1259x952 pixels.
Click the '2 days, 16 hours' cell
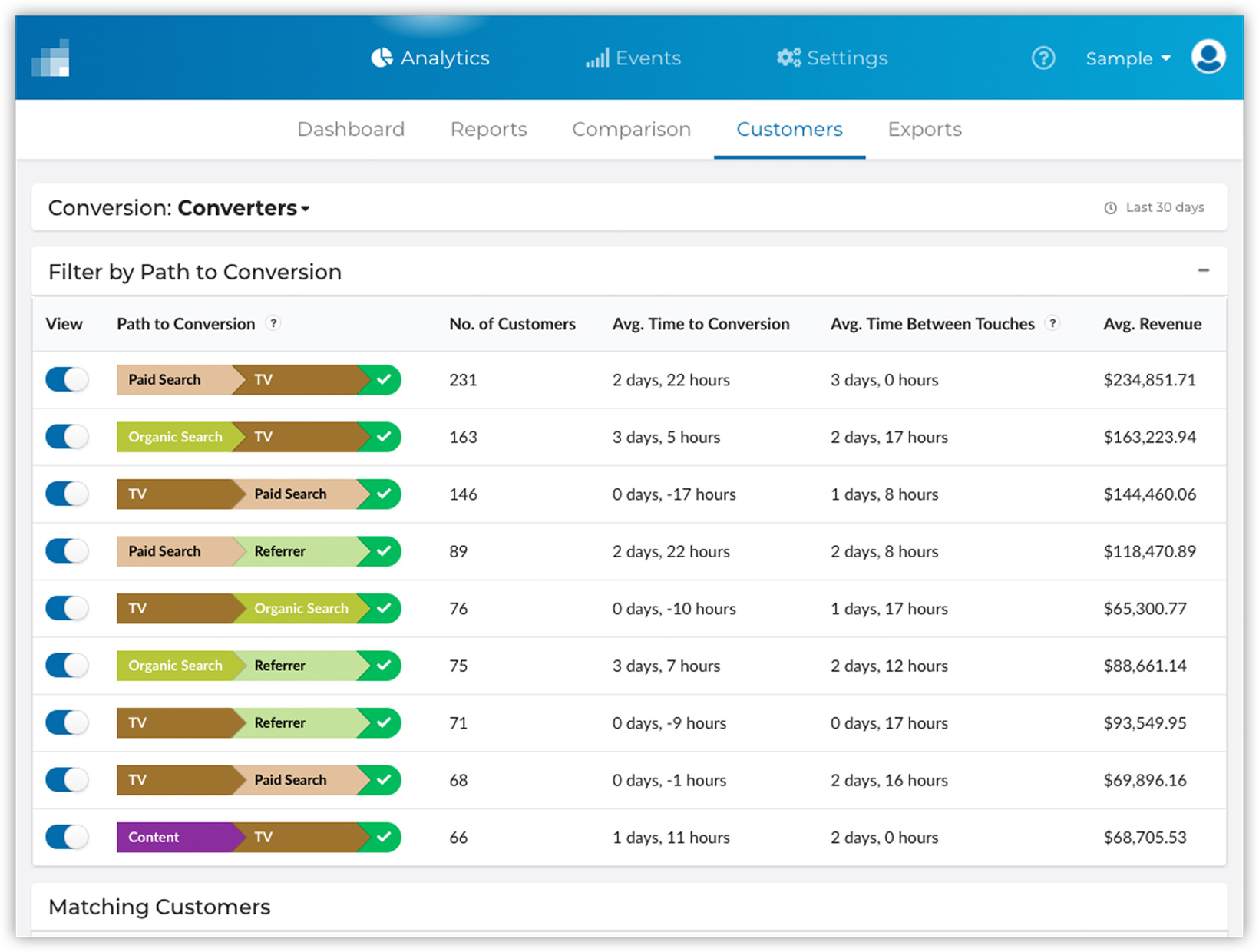coord(889,780)
